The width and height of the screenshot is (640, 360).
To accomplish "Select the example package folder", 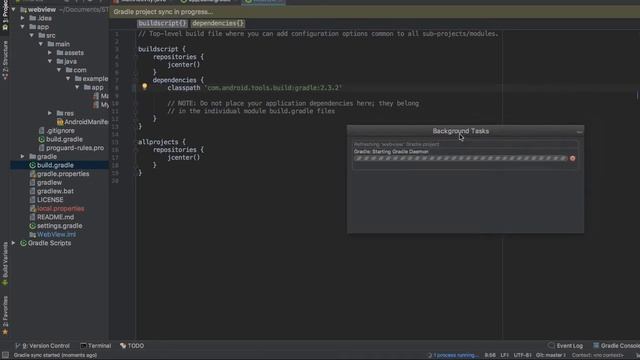I will [91, 78].
